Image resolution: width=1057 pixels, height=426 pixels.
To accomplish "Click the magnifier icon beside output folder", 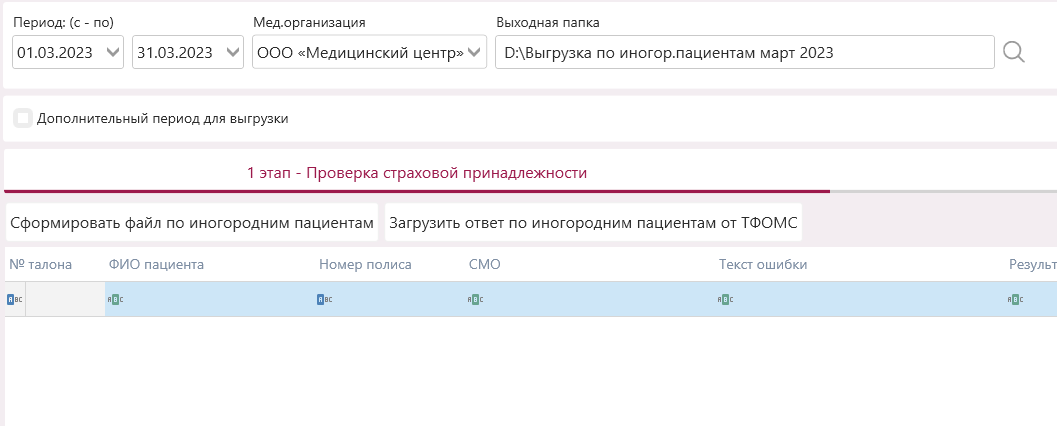I will click(x=1014, y=52).
